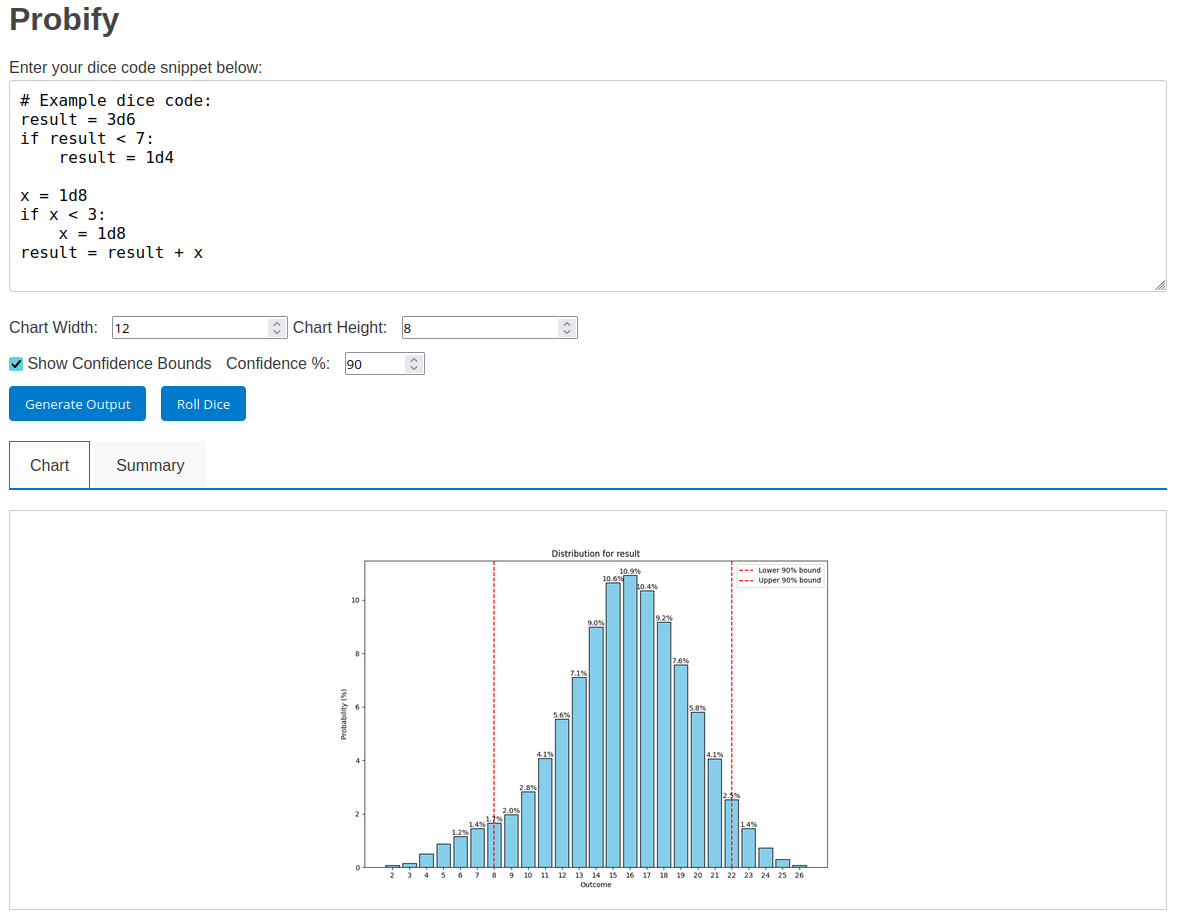The image size is (1178, 921).
Task: Select the Chart tab
Action: (x=50, y=465)
